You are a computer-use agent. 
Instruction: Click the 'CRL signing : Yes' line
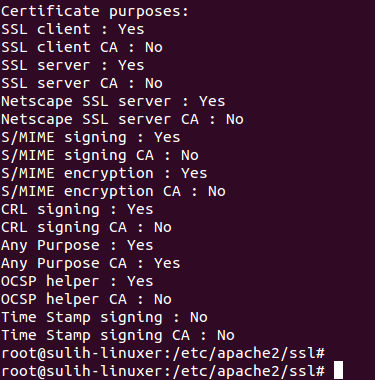click(77, 209)
